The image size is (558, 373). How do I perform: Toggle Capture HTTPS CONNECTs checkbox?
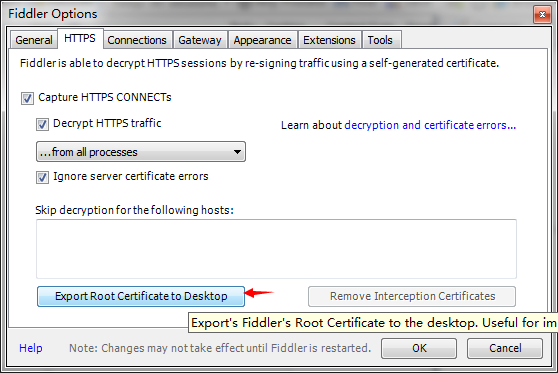pyautogui.click(x=27, y=98)
